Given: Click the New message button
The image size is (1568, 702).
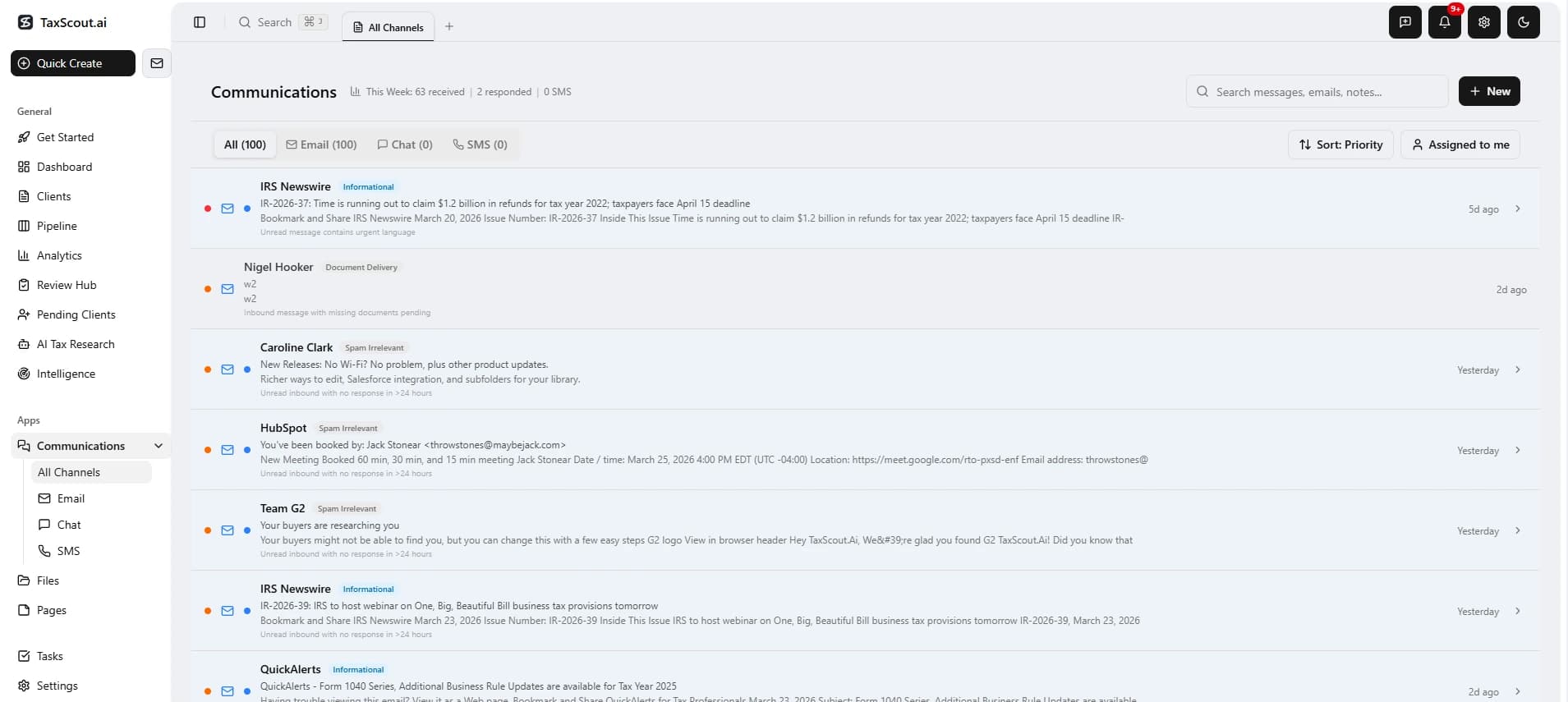Looking at the screenshot, I should pyautogui.click(x=1489, y=91).
